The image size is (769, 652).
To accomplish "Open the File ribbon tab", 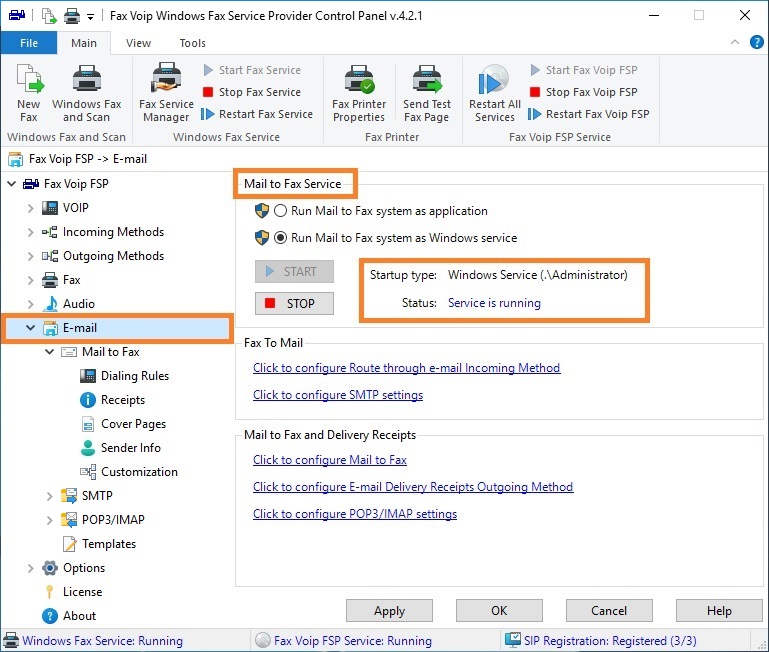I will (29, 43).
